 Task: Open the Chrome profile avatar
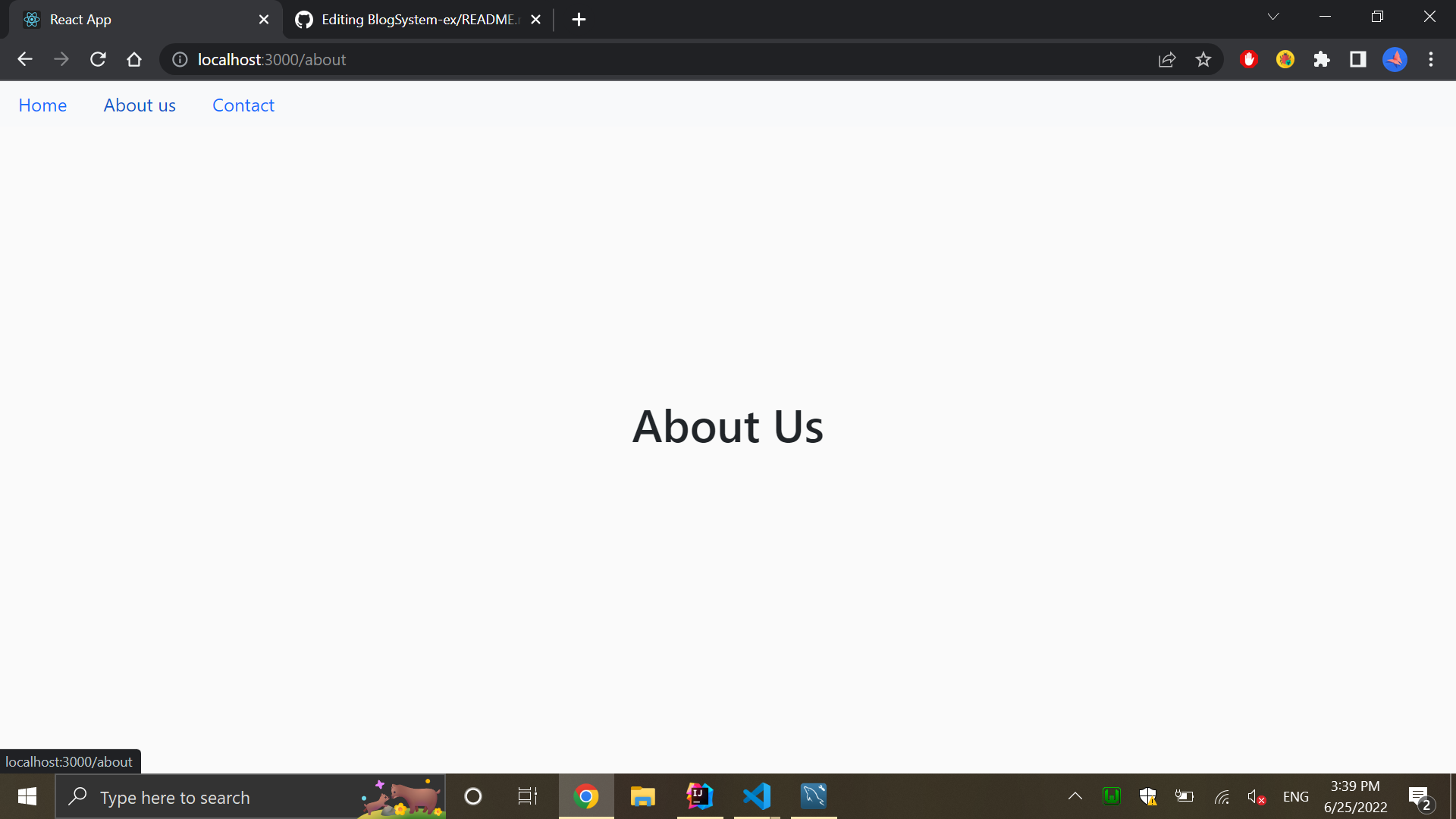point(1395,59)
